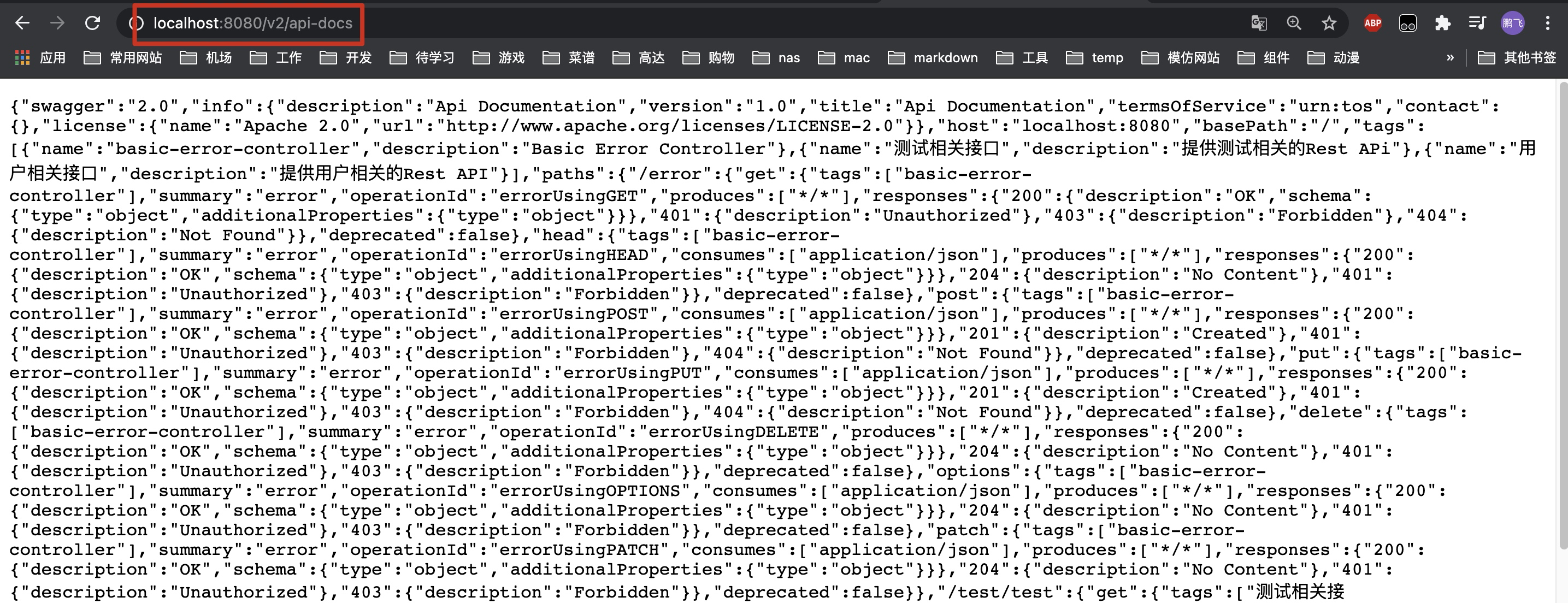The height and width of the screenshot is (603, 1568).
Task: Click the "/test/test" path text
Action: 996,592
